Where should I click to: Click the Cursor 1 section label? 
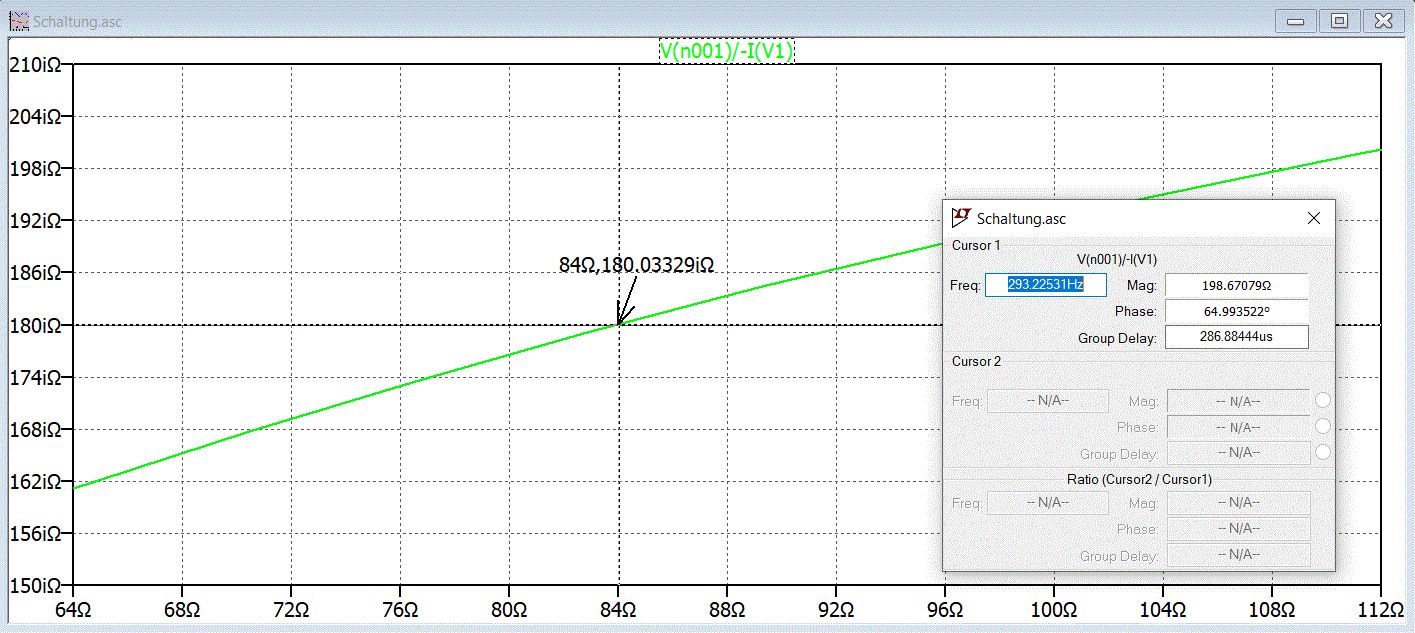(976, 245)
